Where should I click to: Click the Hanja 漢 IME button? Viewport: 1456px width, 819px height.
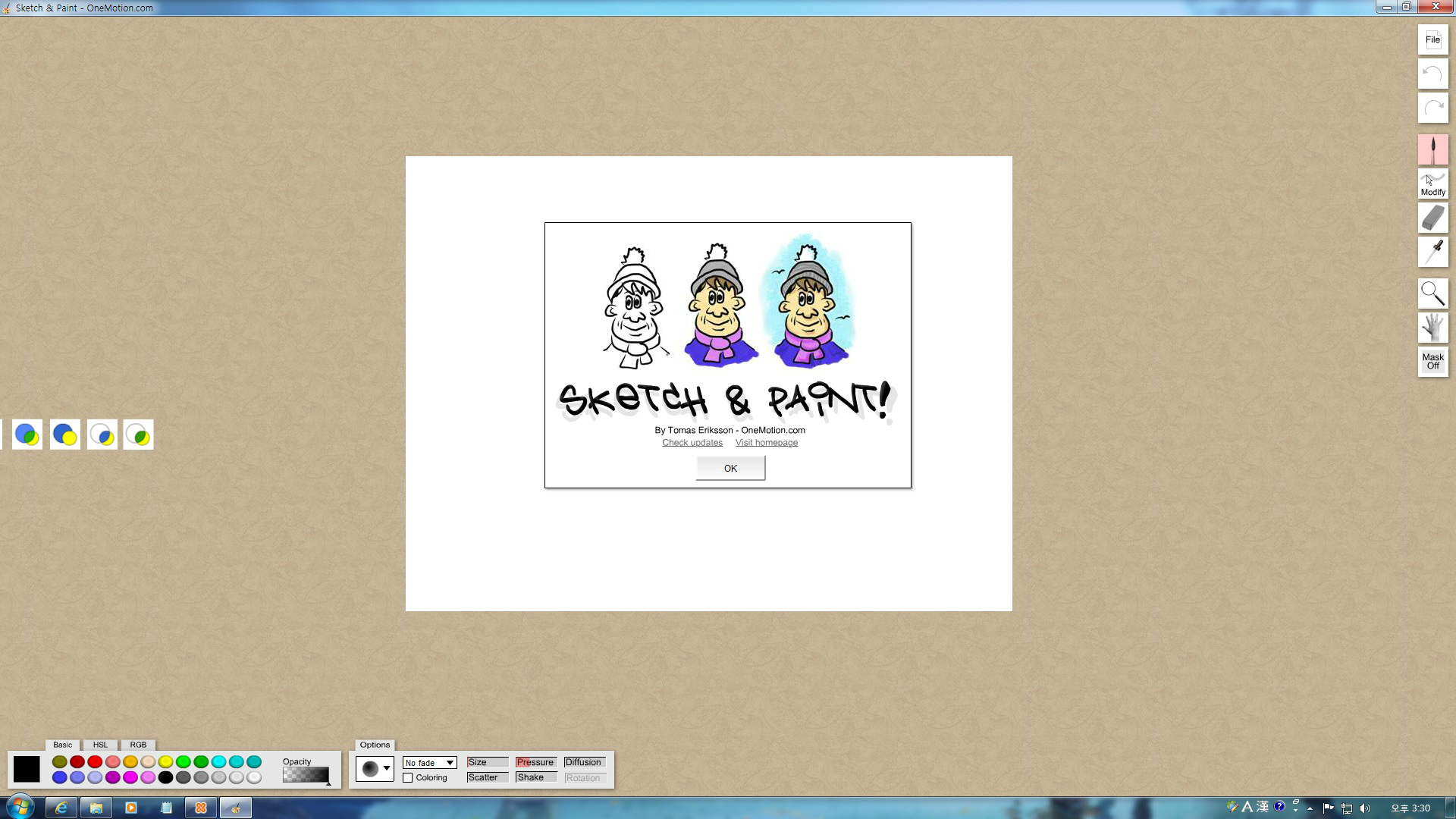(1263, 806)
